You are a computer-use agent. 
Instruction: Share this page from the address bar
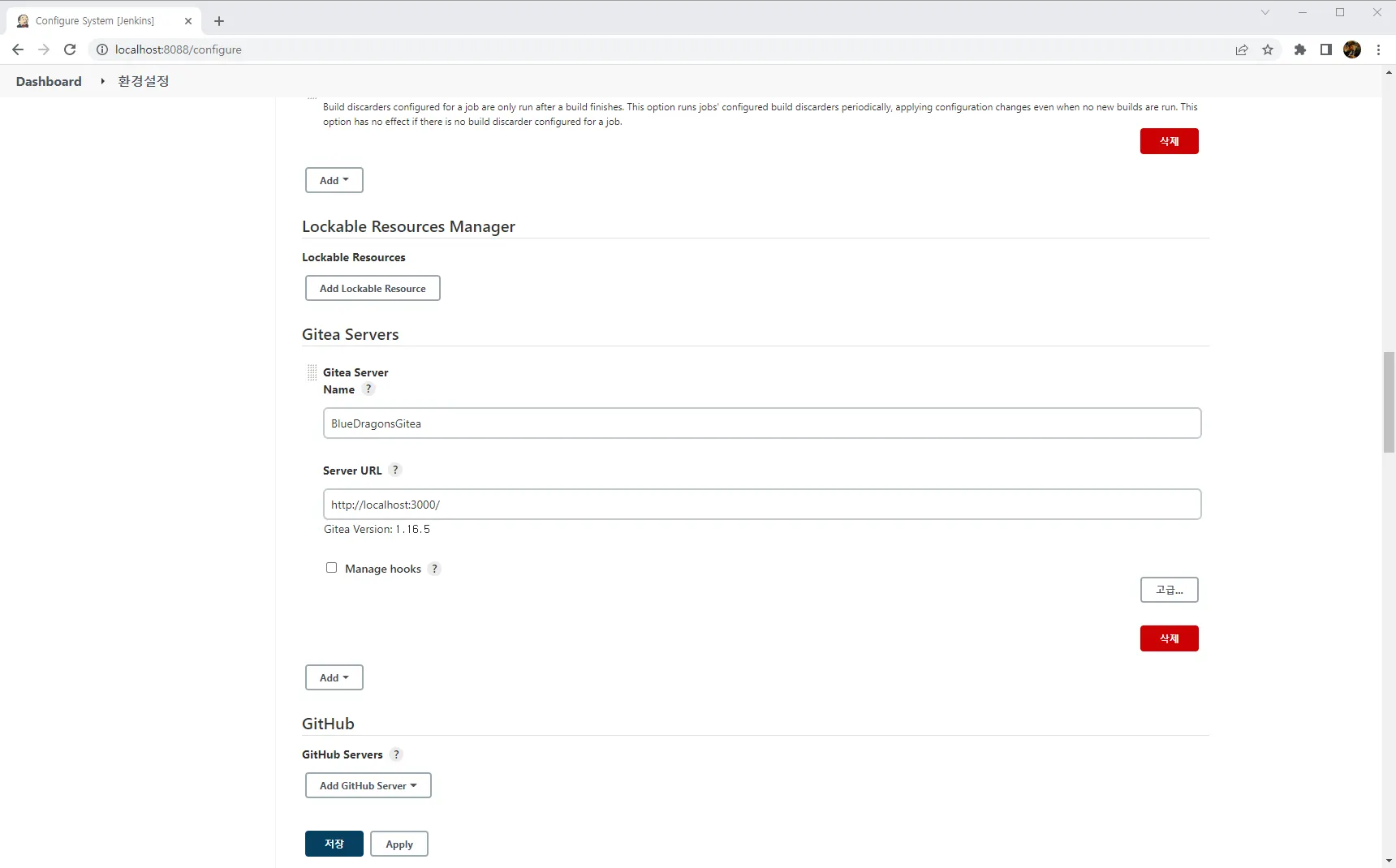(1242, 49)
